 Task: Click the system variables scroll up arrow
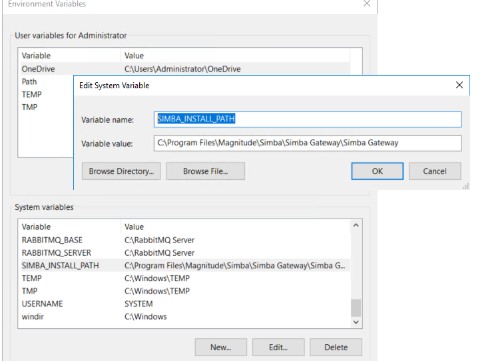[356, 225]
